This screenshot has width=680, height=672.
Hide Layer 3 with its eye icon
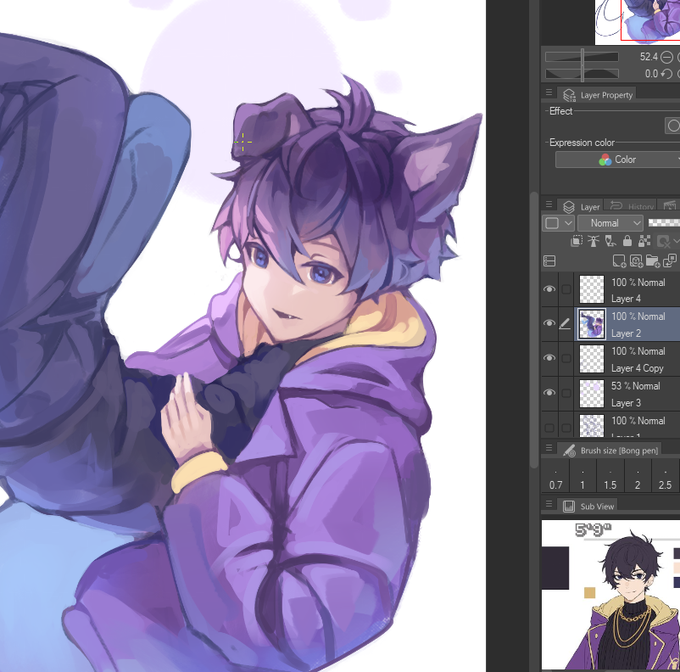(x=549, y=393)
